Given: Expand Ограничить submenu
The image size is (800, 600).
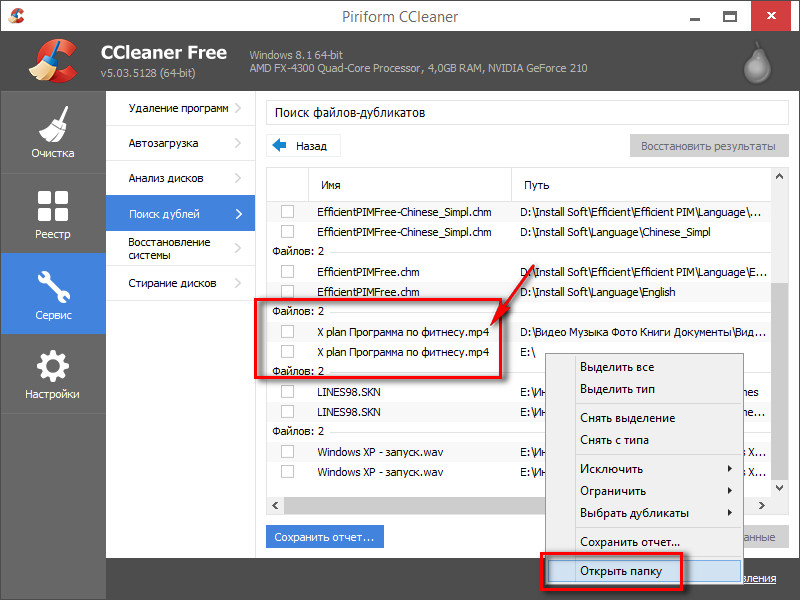Looking at the screenshot, I should point(644,491).
